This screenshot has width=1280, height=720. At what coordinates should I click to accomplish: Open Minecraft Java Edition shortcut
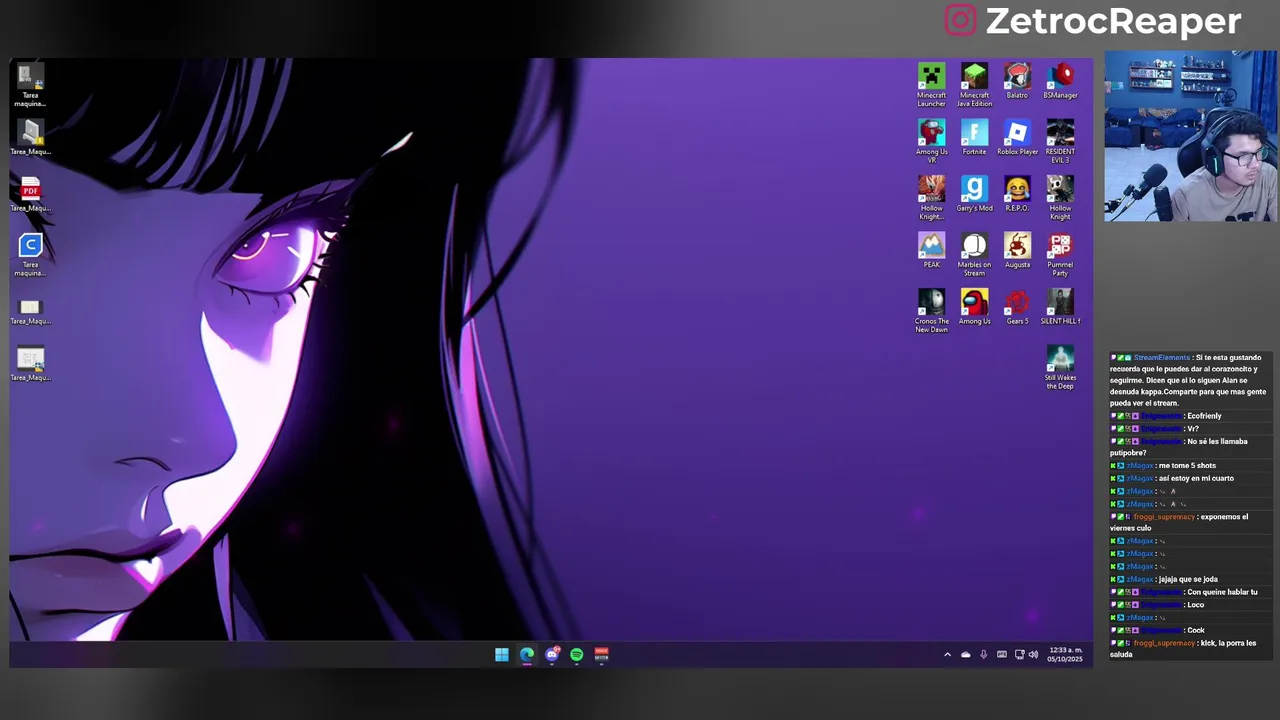tap(974, 85)
